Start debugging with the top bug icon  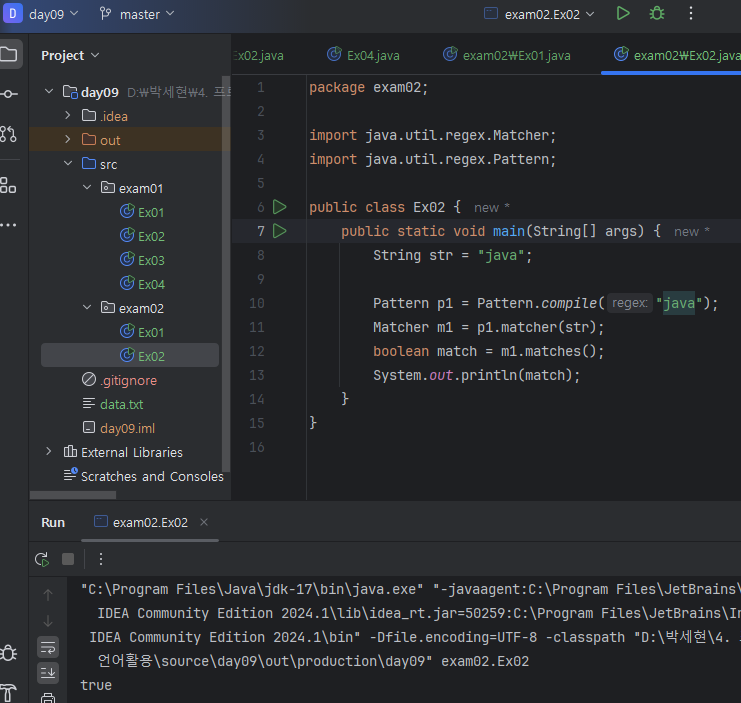[656, 14]
